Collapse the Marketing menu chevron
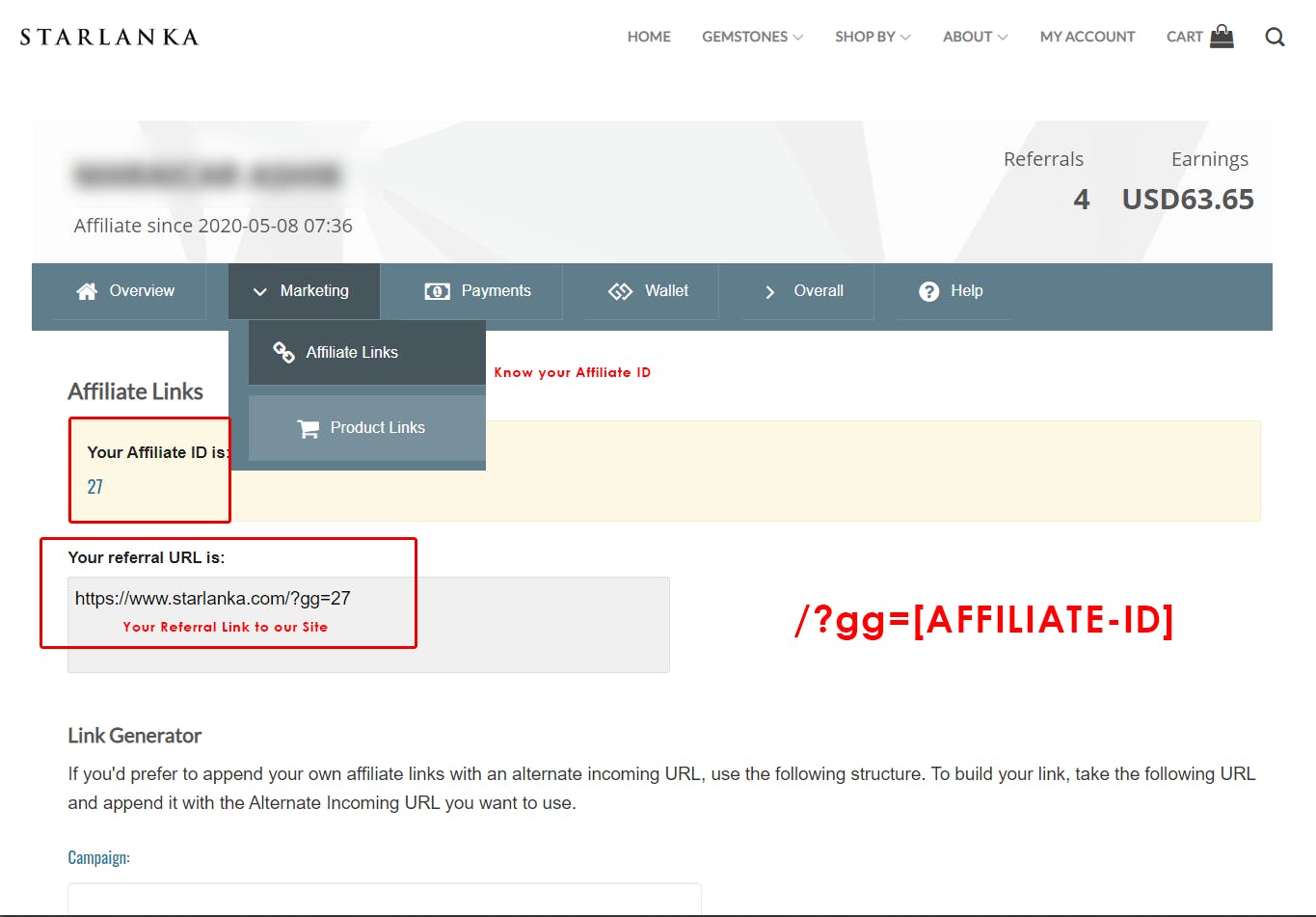The image size is (1316, 917). point(259,291)
